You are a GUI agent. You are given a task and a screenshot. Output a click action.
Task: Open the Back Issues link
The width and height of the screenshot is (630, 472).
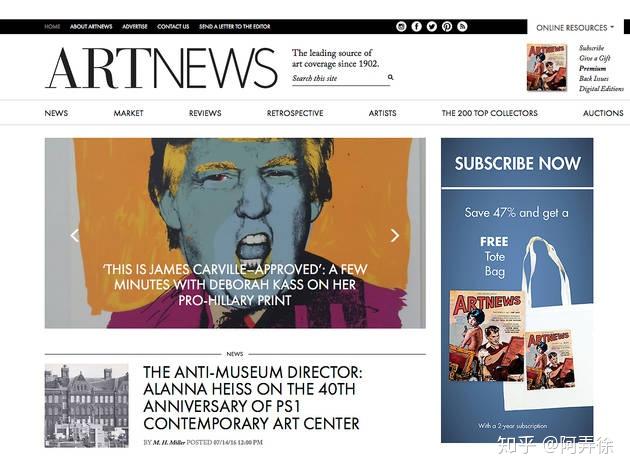click(x=593, y=78)
